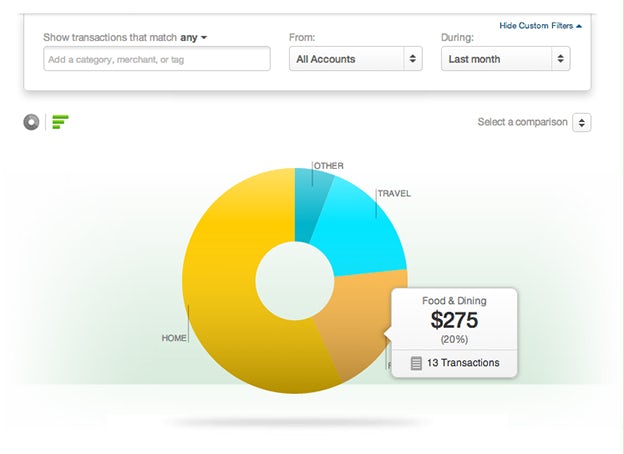Click the white center of the donut
The width and height of the screenshot is (624, 454).
[295, 281]
